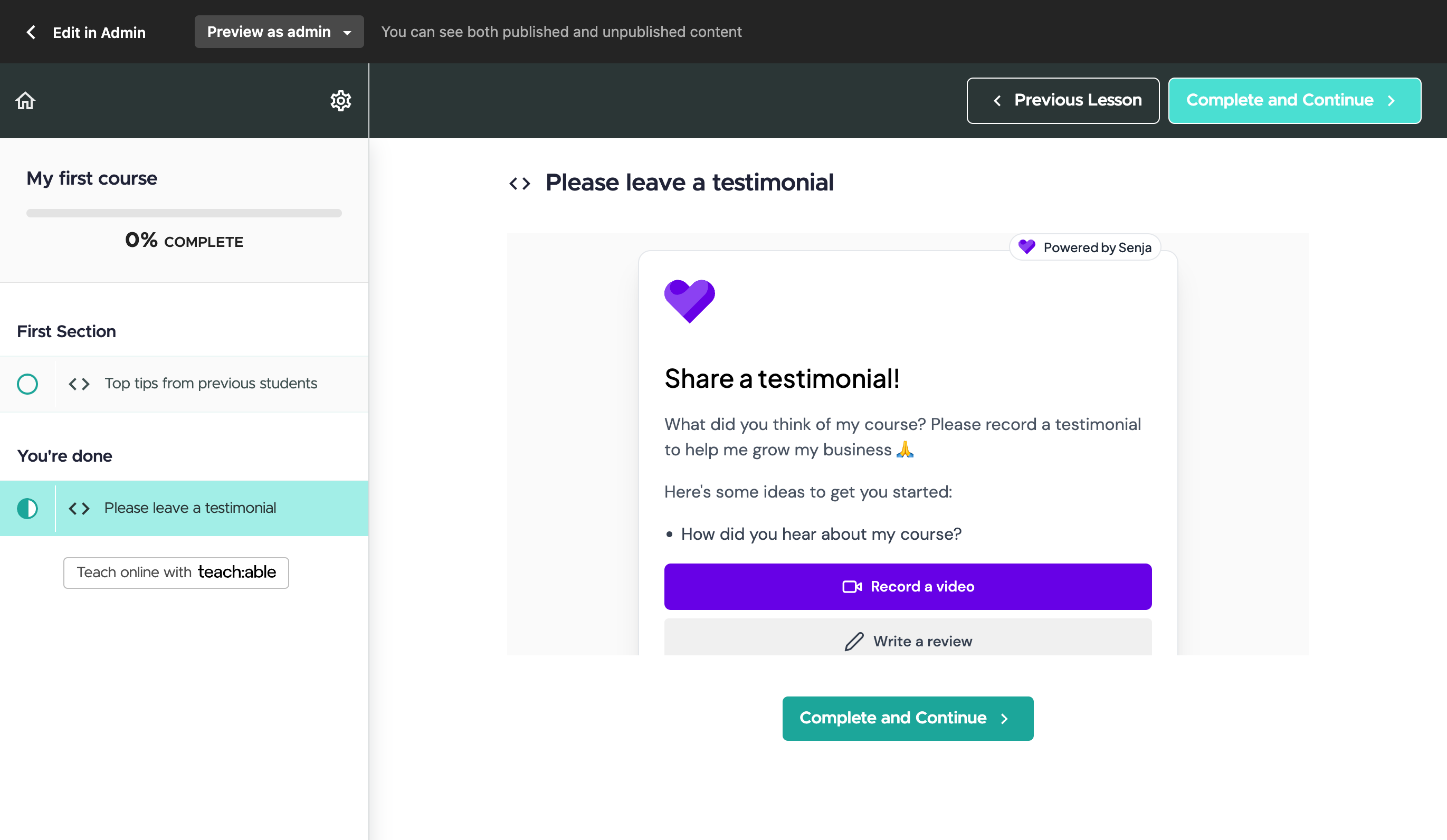Click the top Complete and Continue button

(x=1294, y=100)
